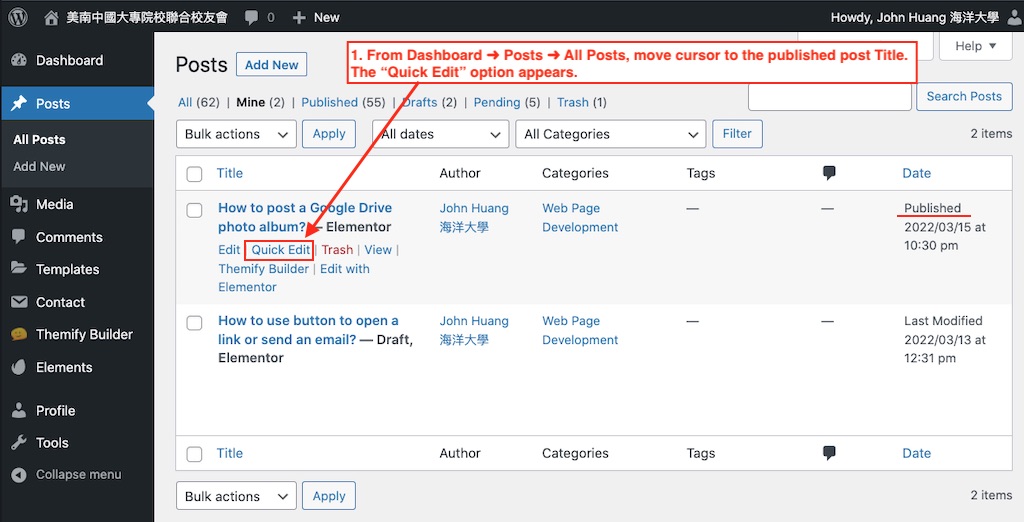1024x522 pixels.
Task: Show Published (55) posts filter
Action: point(343,102)
